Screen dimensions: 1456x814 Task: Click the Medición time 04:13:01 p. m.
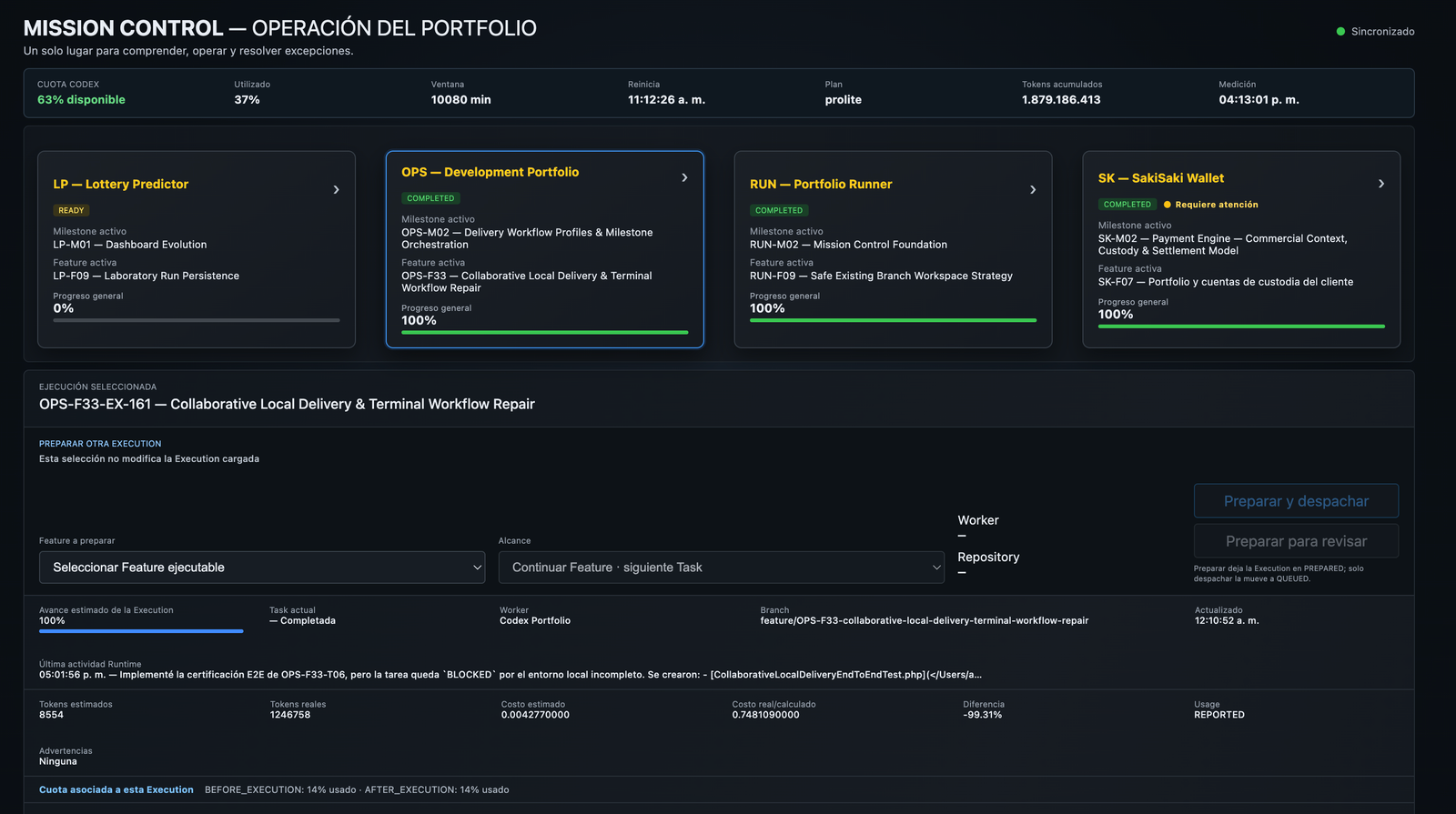click(x=1259, y=100)
